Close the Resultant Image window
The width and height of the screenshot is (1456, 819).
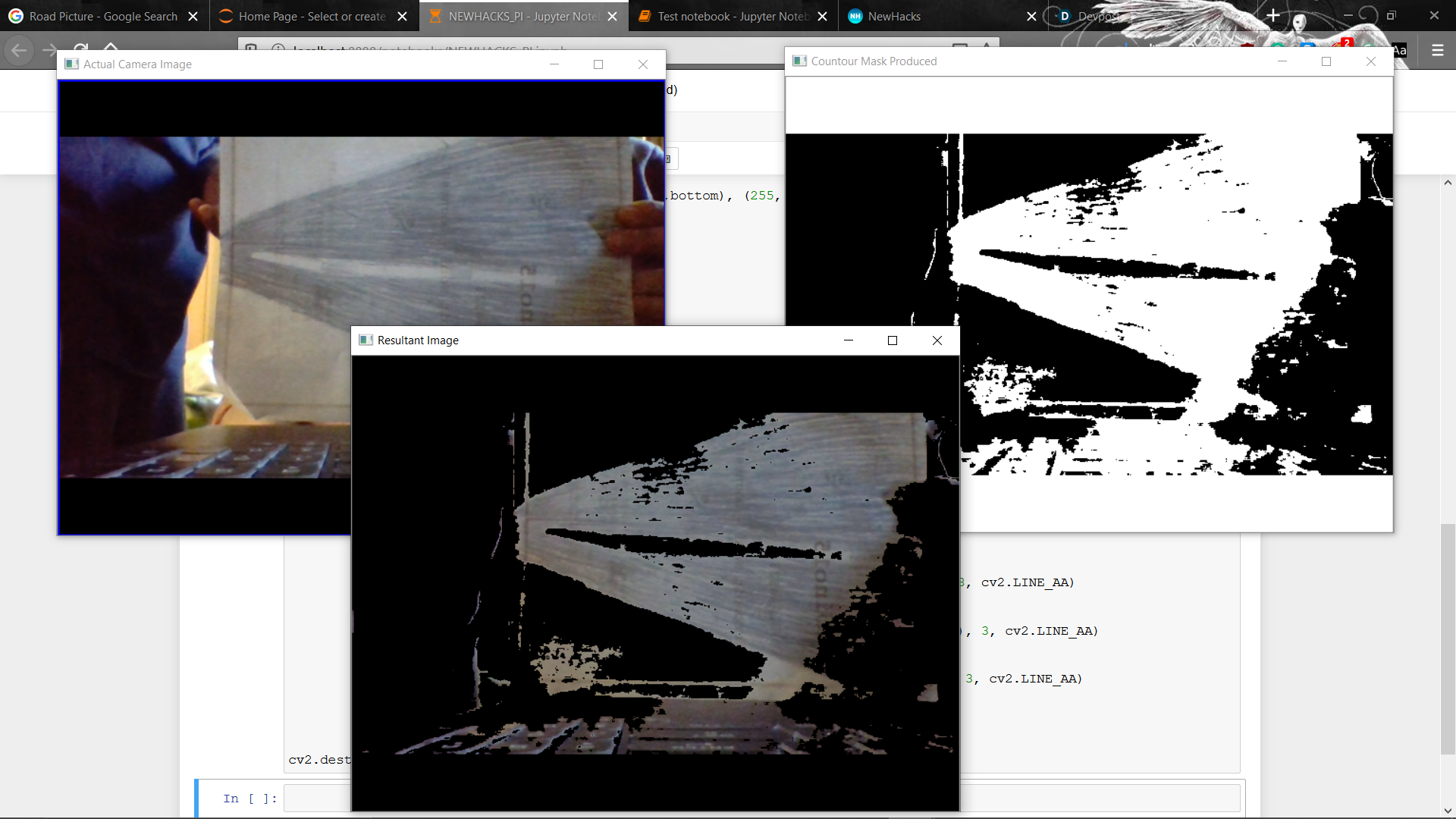(937, 340)
